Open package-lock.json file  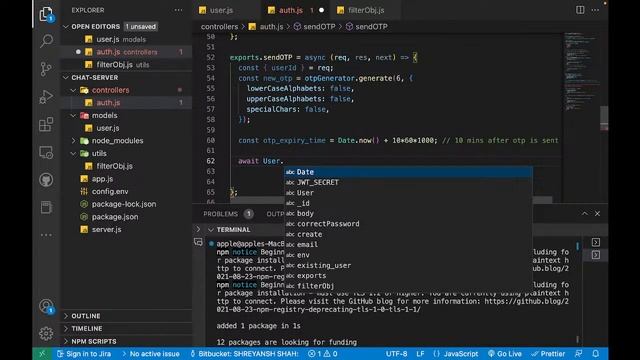127,204
